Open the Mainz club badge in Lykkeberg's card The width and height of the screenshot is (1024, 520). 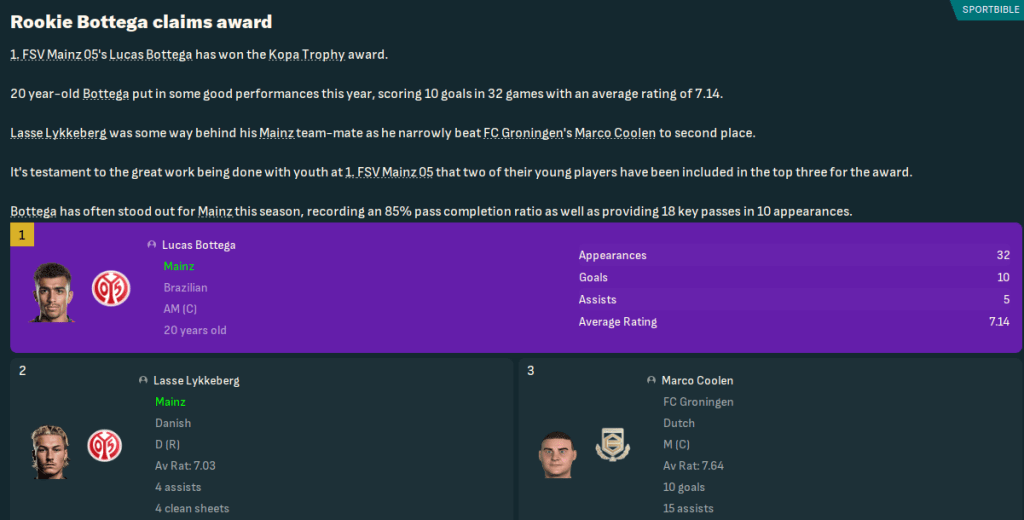click(x=103, y=445)
